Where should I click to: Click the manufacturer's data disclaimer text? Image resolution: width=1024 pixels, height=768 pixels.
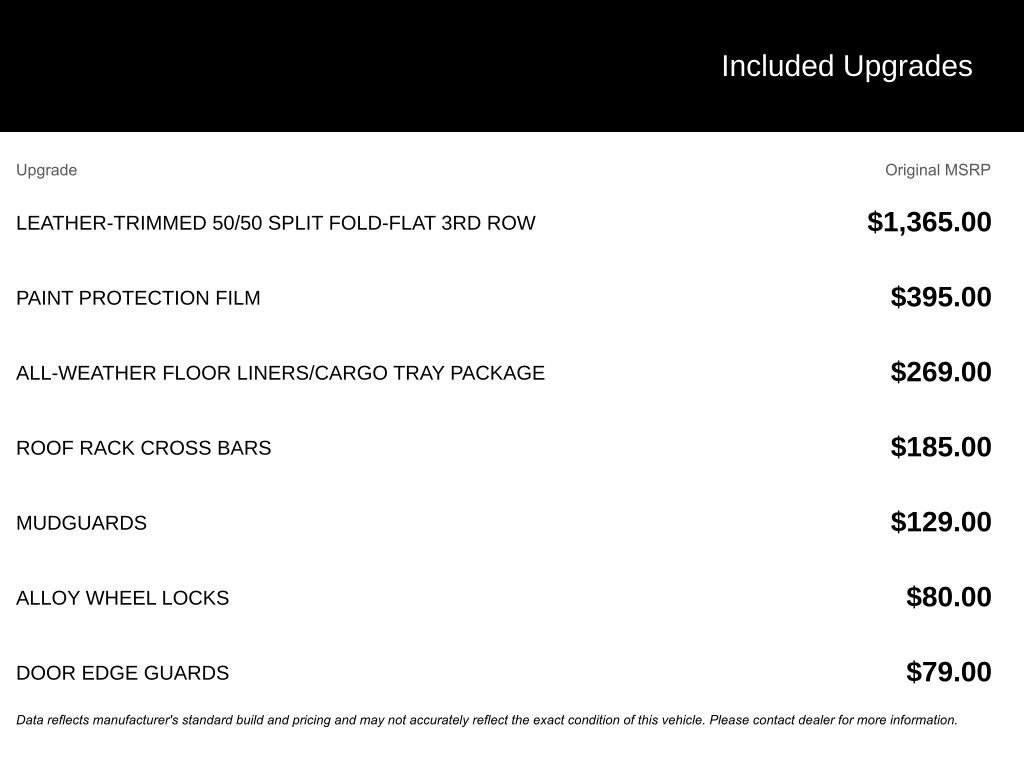coord(487,720)
